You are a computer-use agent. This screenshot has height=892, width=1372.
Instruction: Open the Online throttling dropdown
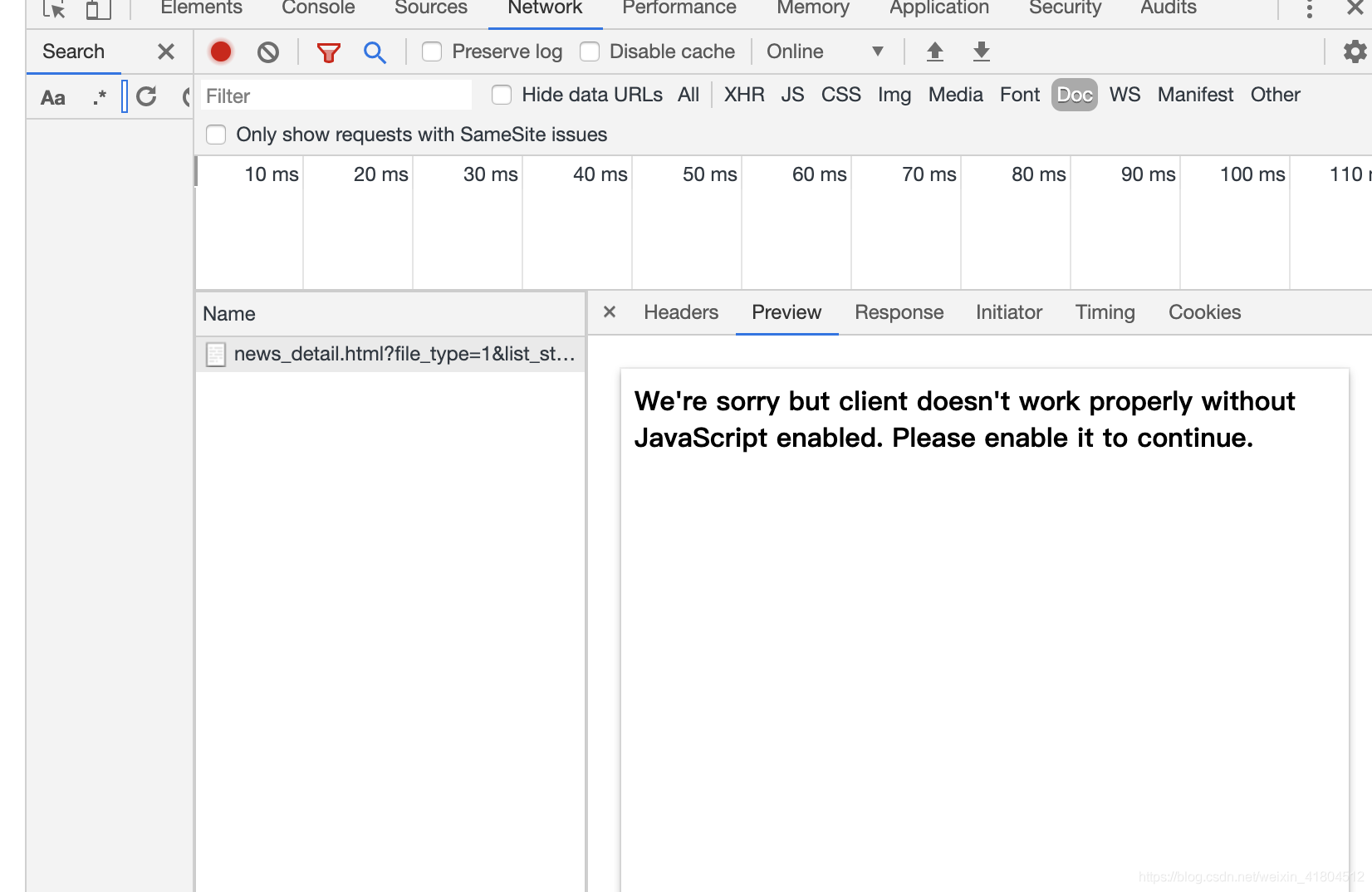click(824, 51)
